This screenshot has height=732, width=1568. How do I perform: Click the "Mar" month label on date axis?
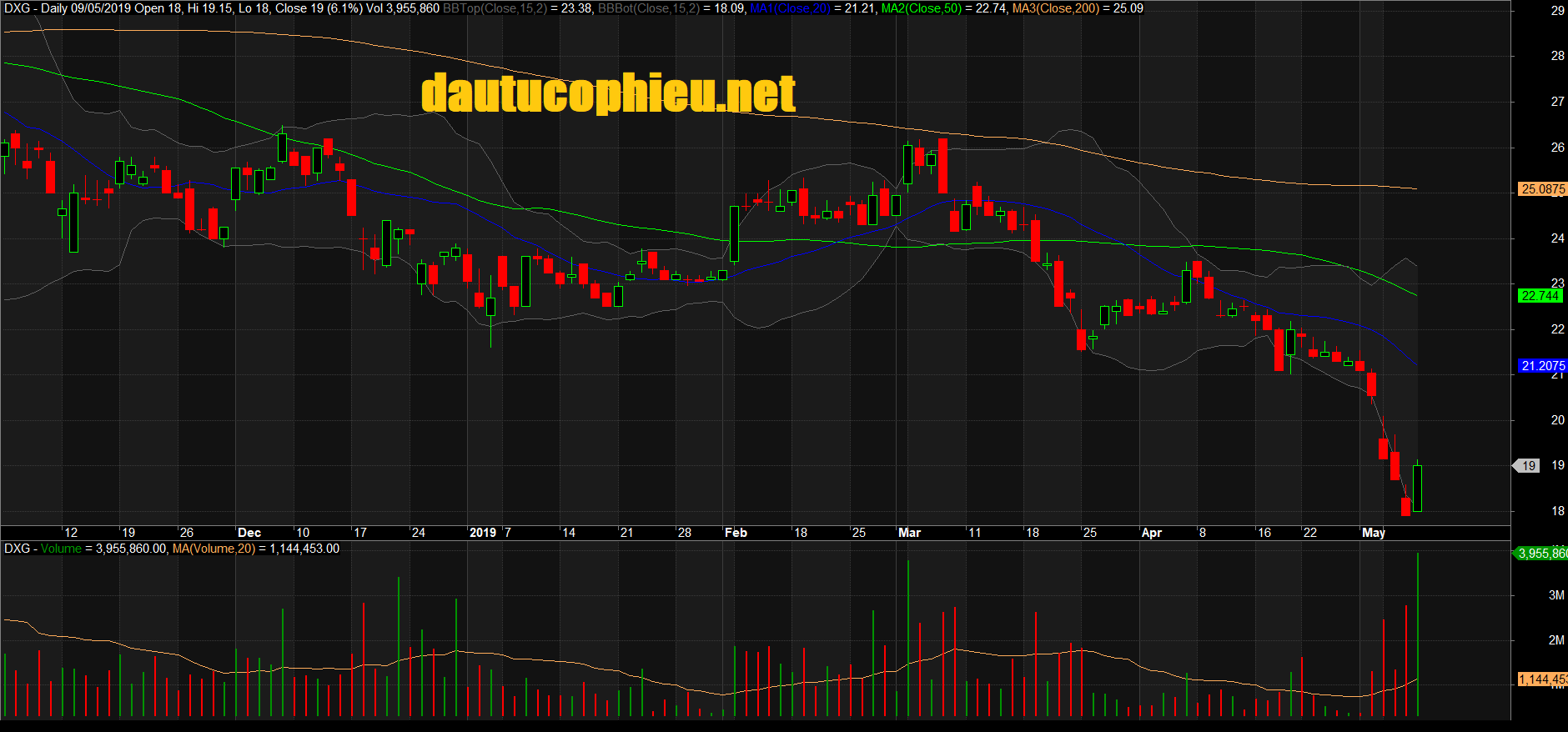pos(910,533)
